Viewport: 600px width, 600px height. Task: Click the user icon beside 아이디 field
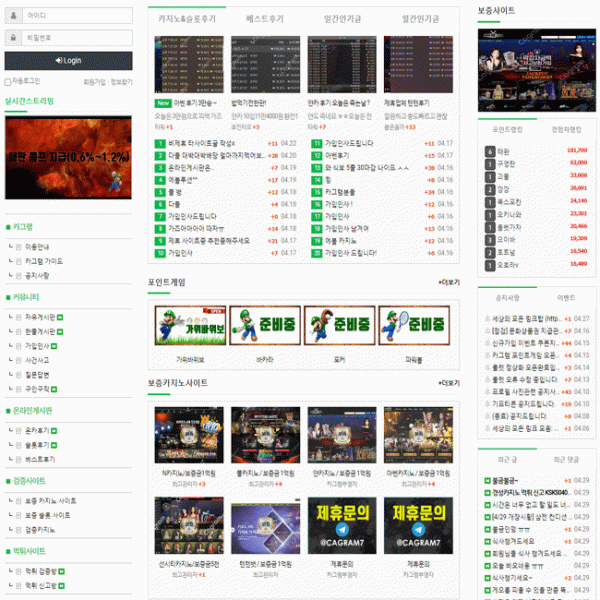[14, 16]
